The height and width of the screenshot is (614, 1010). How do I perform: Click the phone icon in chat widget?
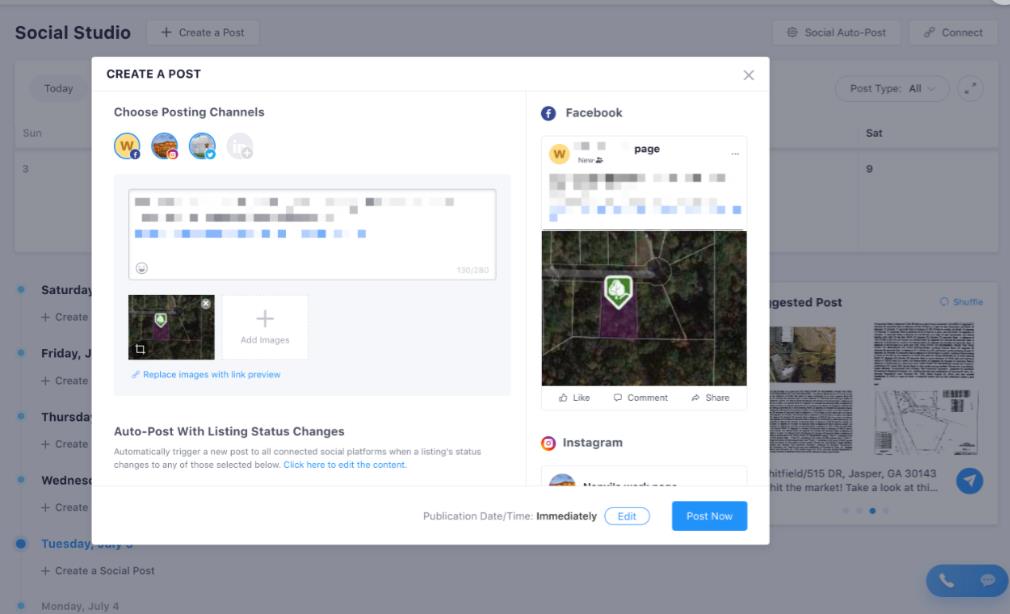click(x=946, y=580)
